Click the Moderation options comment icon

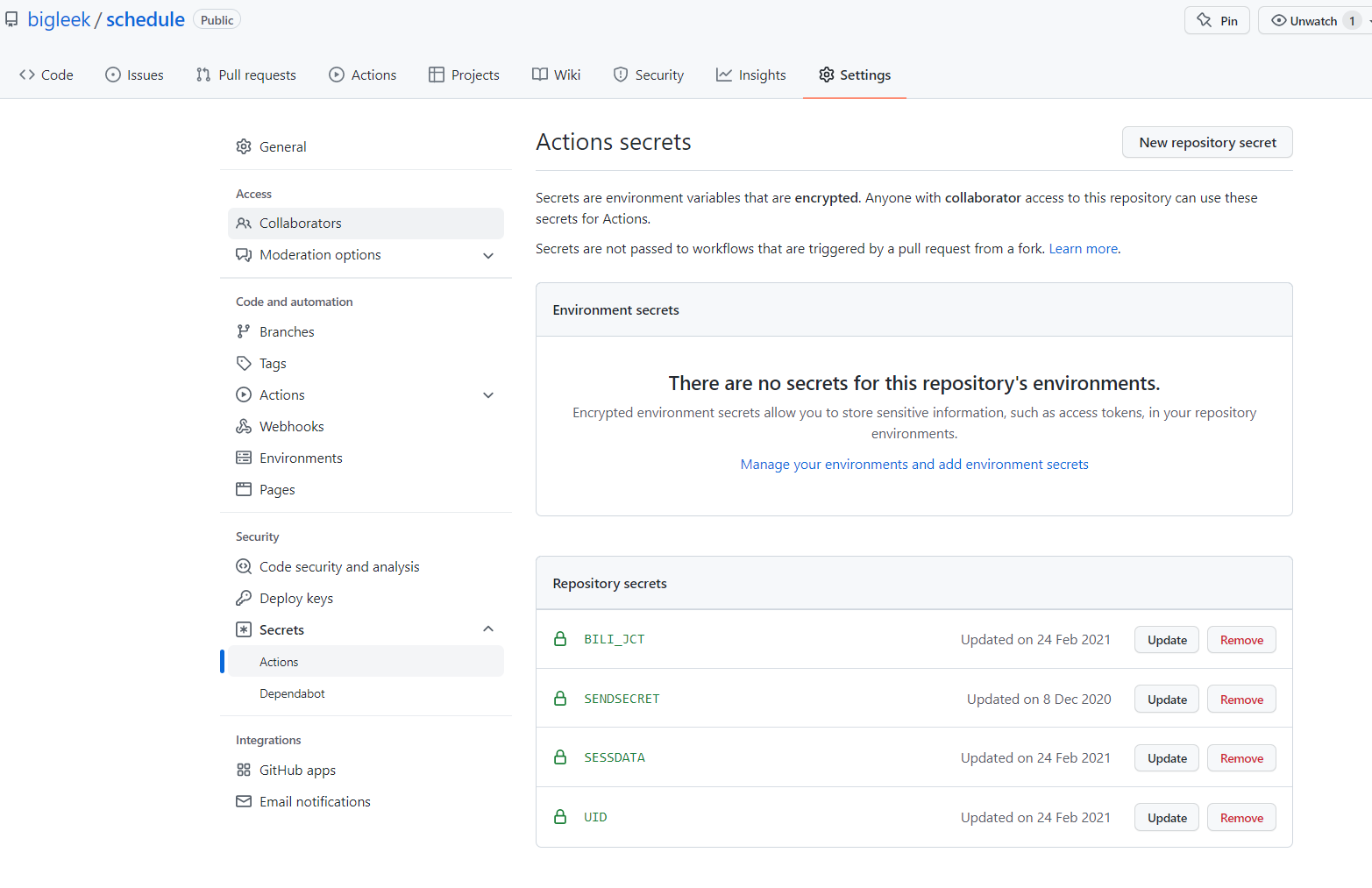[244, 254]
